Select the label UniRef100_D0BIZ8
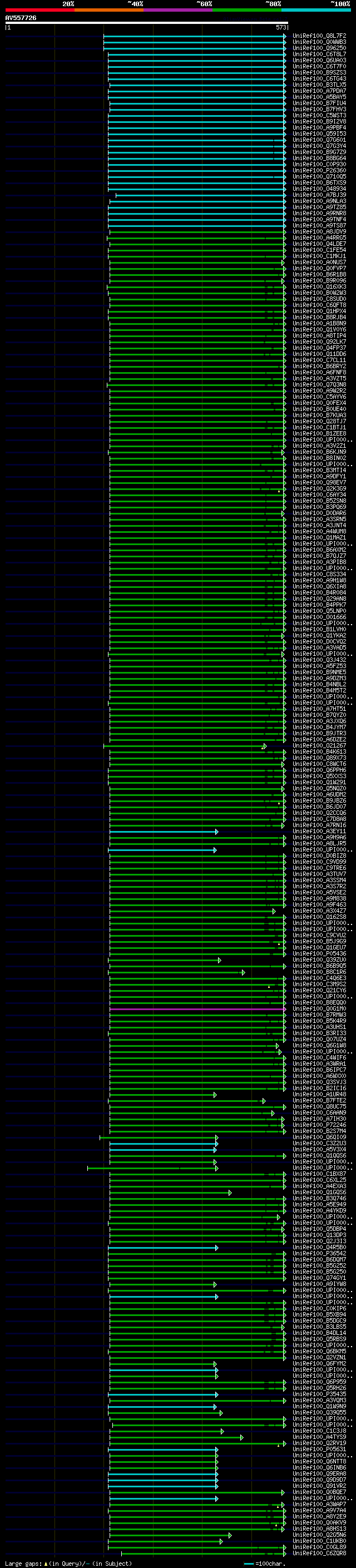Viewport: 356px width, 1568px height. (319, 856)
